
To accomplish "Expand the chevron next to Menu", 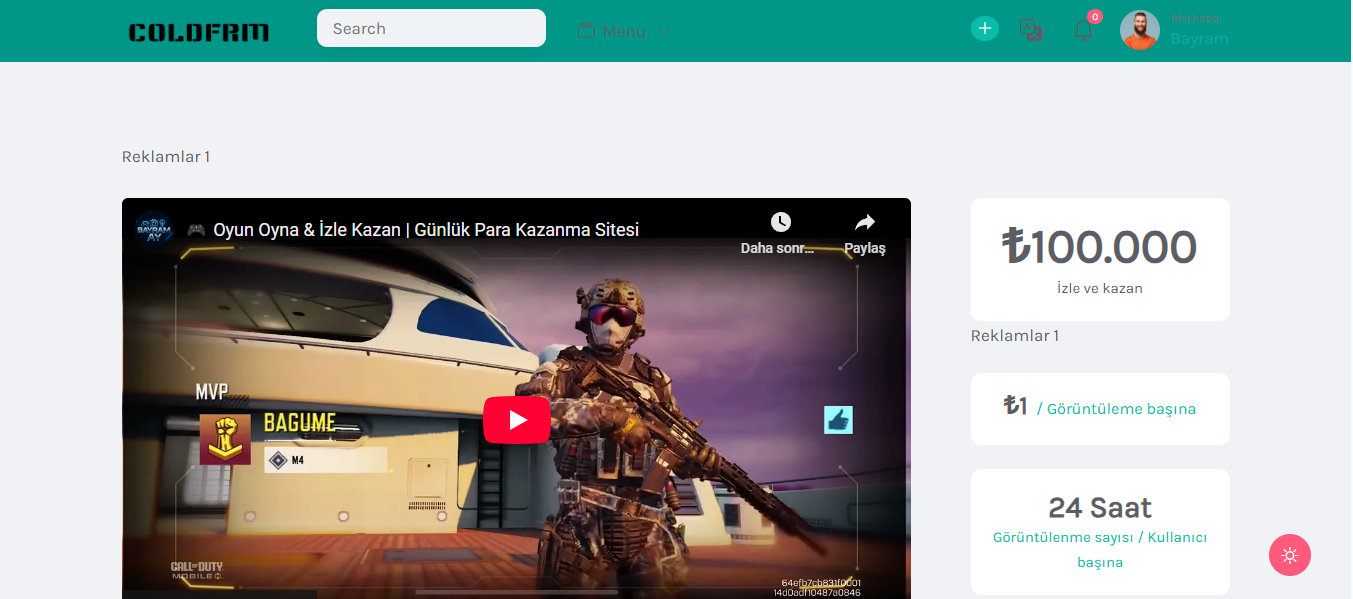I will 663,32.
